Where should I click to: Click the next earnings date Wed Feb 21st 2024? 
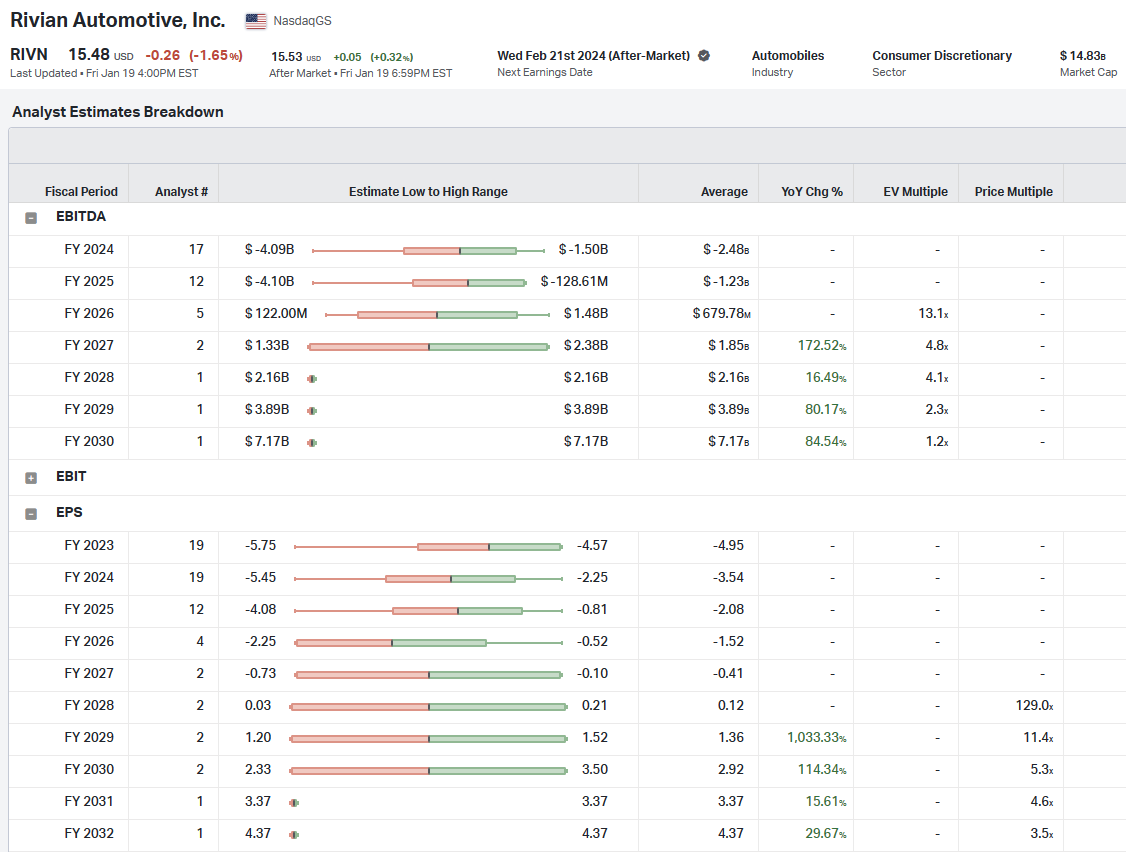coord(593,55)
